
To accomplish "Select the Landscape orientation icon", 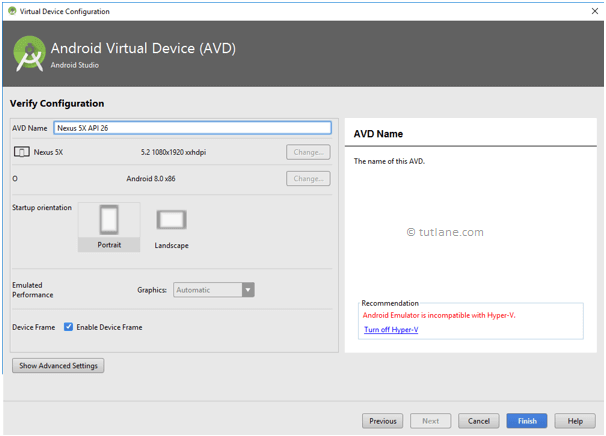I will (171, 220).
